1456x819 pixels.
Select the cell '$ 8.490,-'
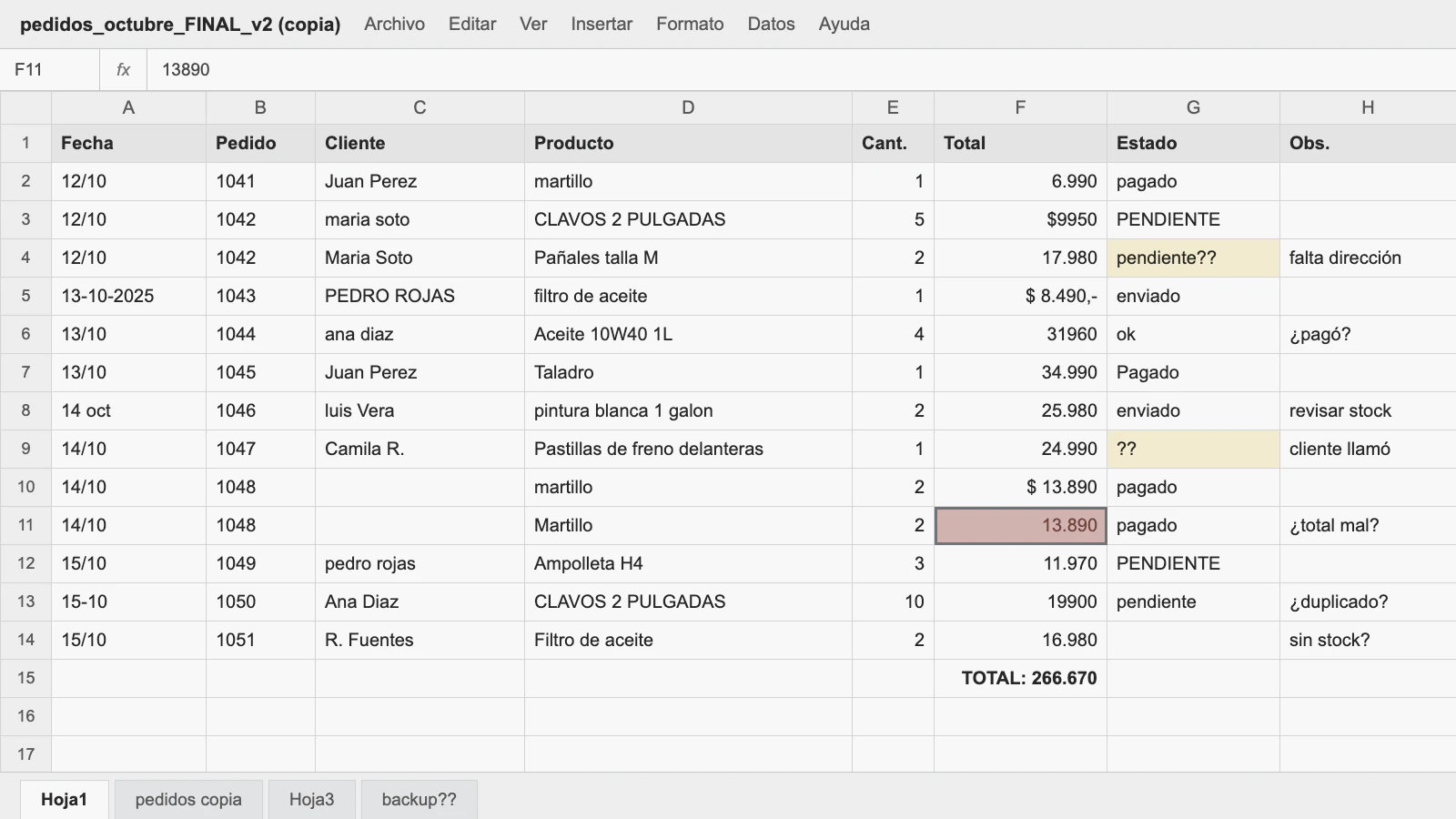point(1020,296)
